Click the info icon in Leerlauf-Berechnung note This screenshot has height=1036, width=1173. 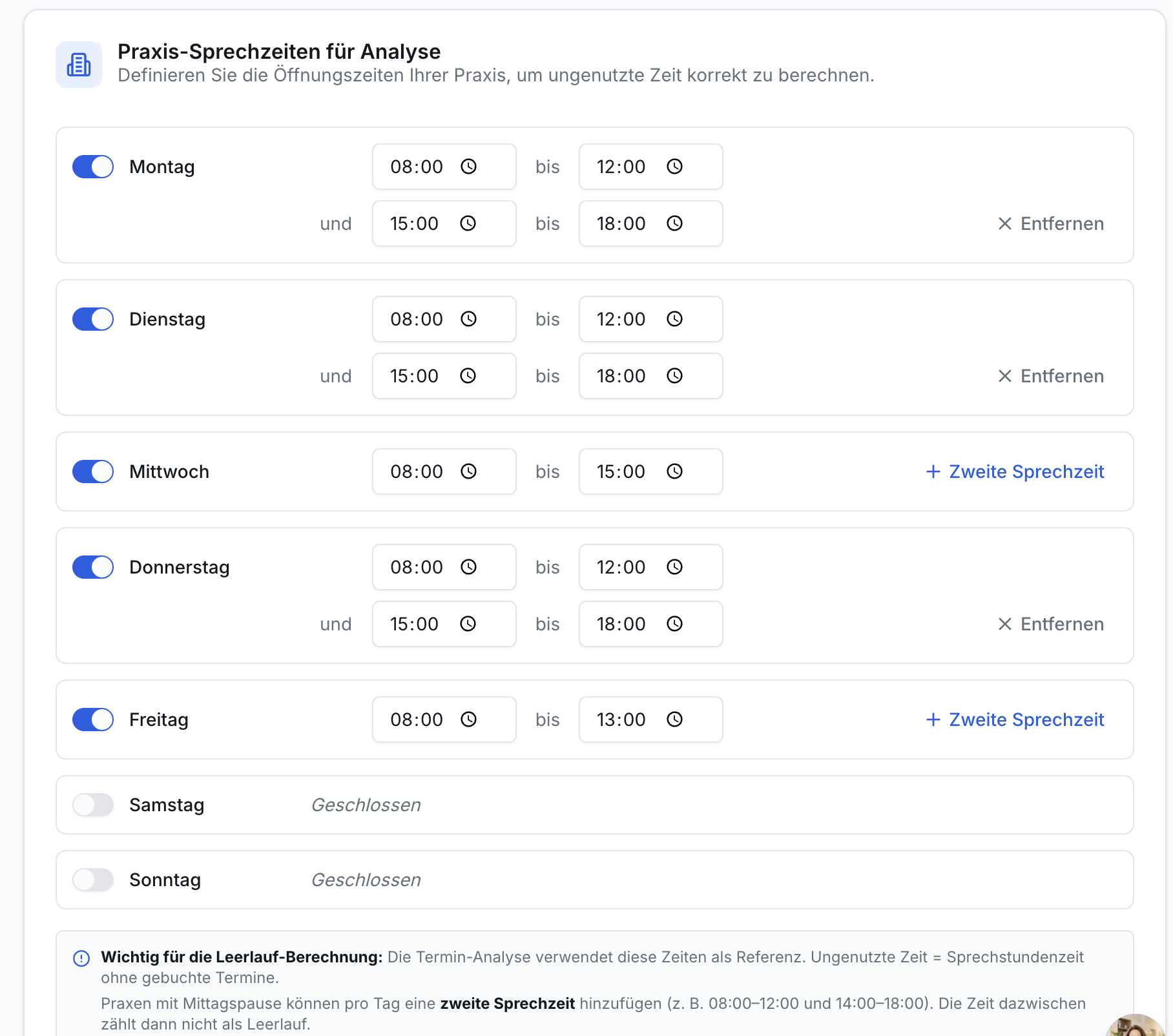coord(81,958)
